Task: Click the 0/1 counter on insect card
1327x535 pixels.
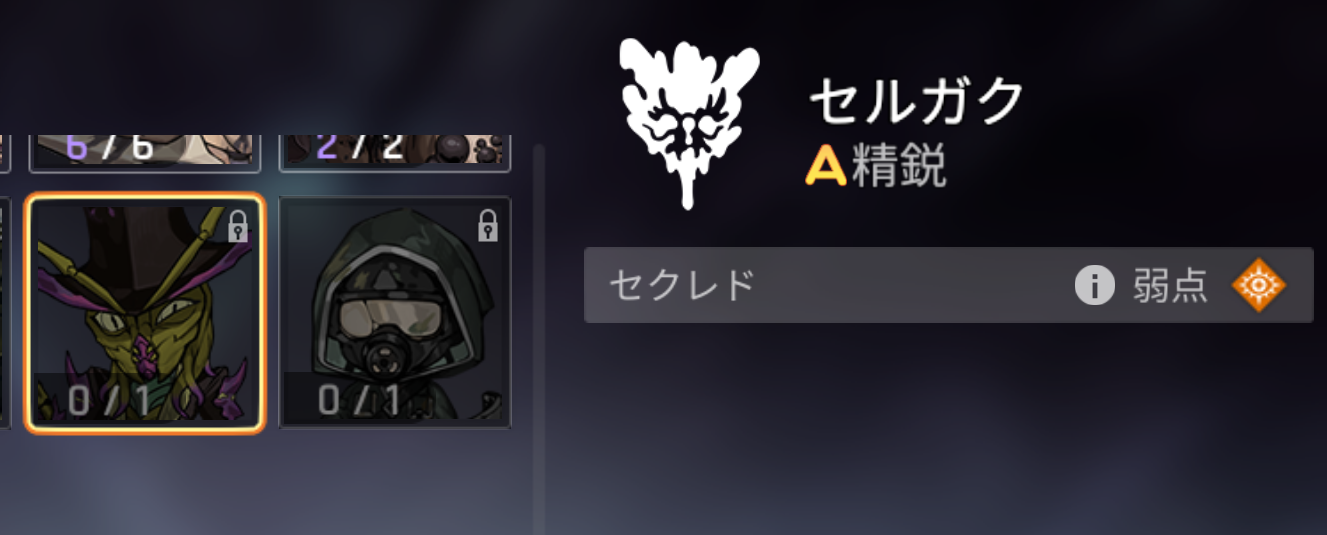Action: tap(111, 401)
